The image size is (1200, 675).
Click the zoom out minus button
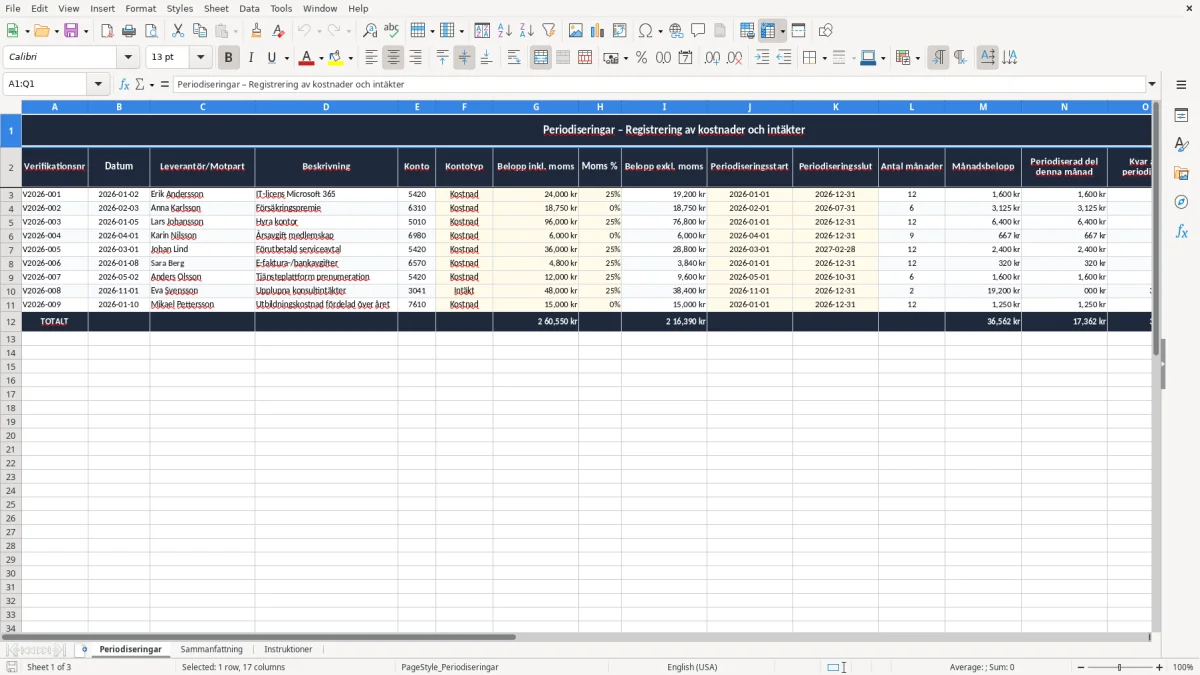point(1081,667)
